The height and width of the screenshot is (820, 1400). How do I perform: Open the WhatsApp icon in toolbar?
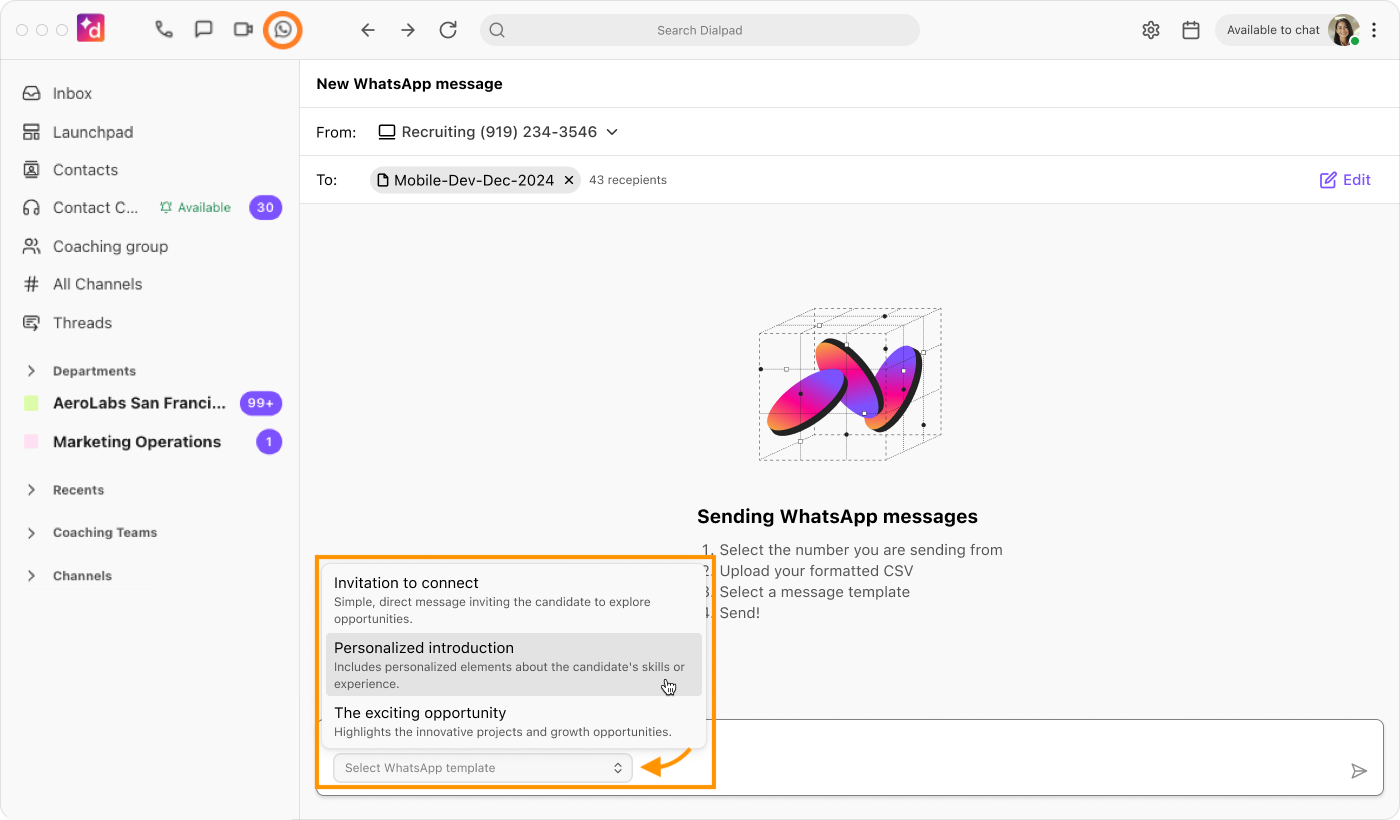283,29
